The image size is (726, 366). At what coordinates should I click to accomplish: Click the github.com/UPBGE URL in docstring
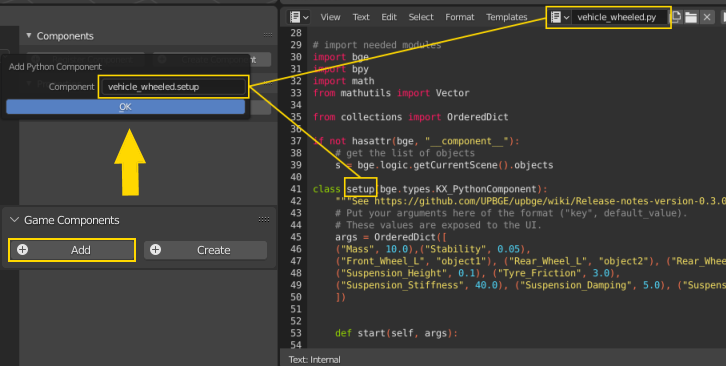tap(550, 202)
